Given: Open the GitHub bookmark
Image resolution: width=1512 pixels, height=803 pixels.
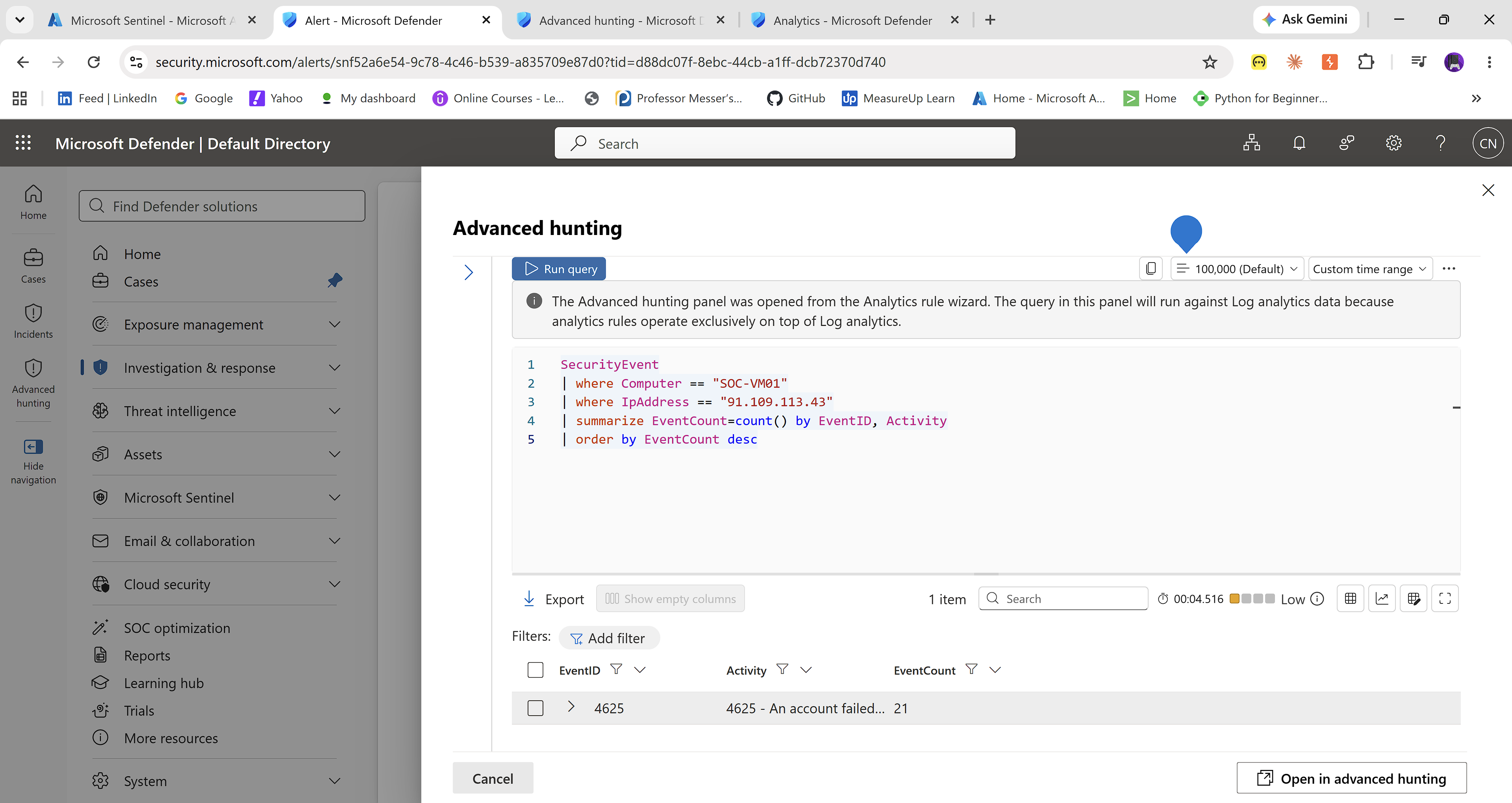Looking at the screenshot, I should pyautogui.click(x=796, y=98).
